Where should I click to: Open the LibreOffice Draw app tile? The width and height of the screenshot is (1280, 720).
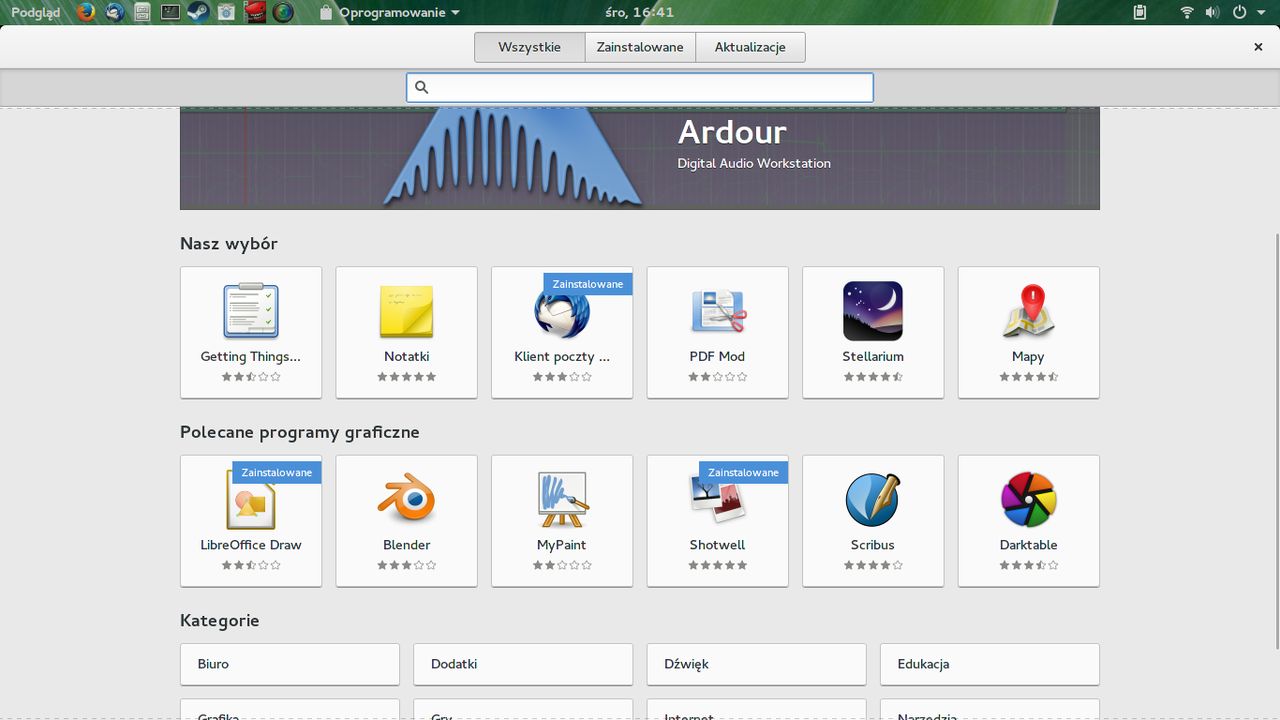[251, 521]
